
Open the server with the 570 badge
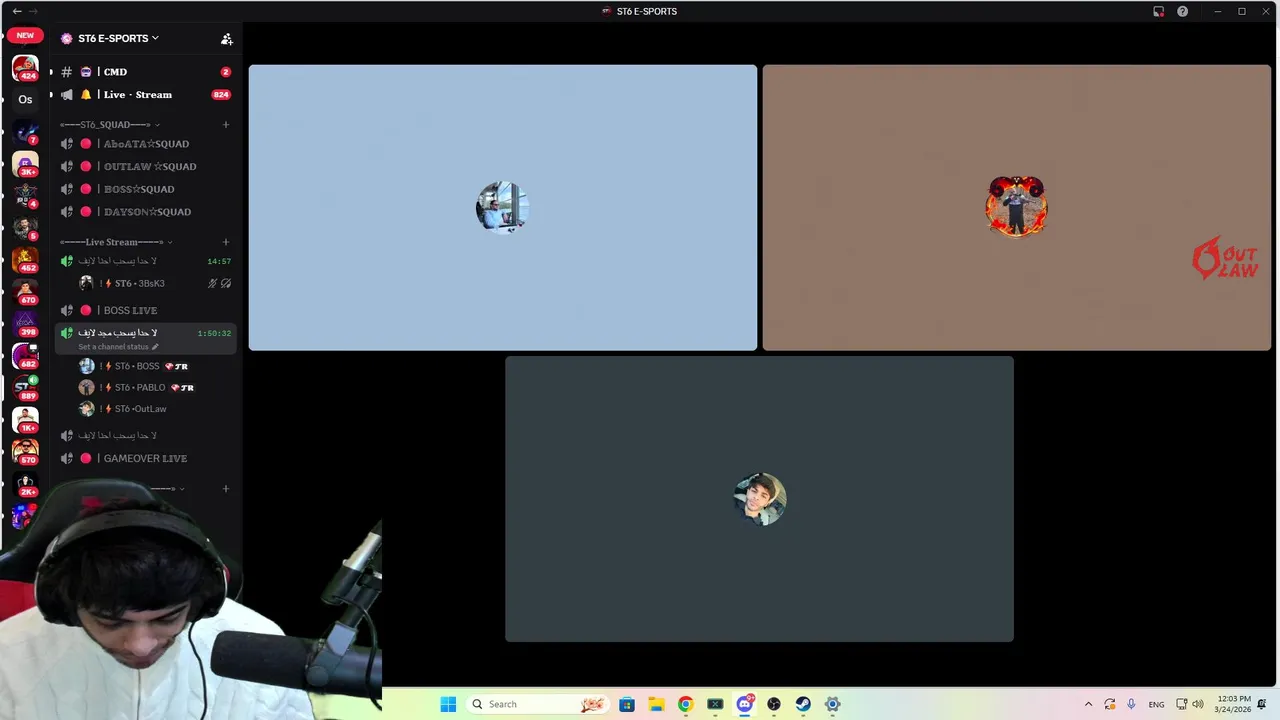25,451
